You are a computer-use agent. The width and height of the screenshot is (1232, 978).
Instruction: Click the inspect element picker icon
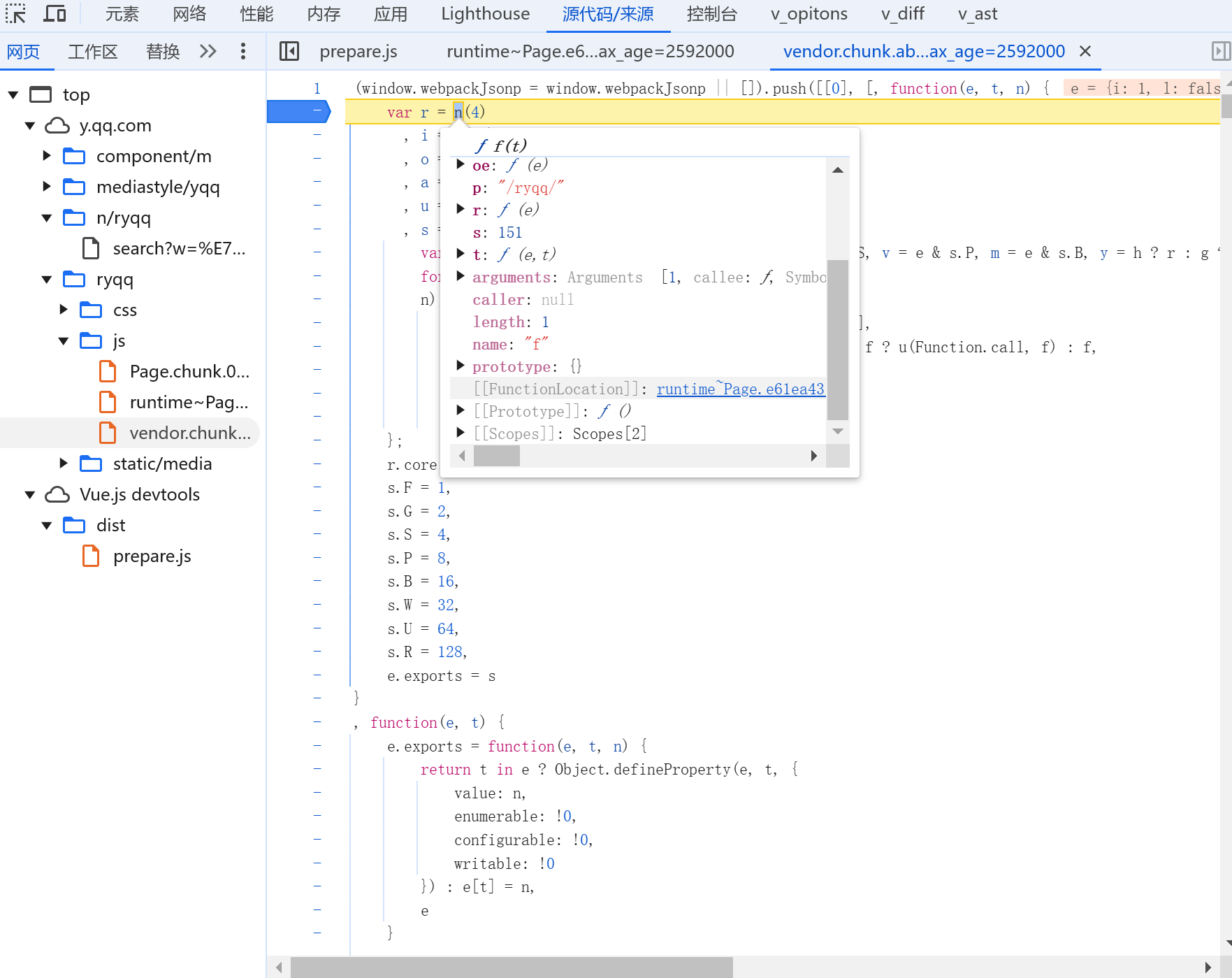[15, 14]
